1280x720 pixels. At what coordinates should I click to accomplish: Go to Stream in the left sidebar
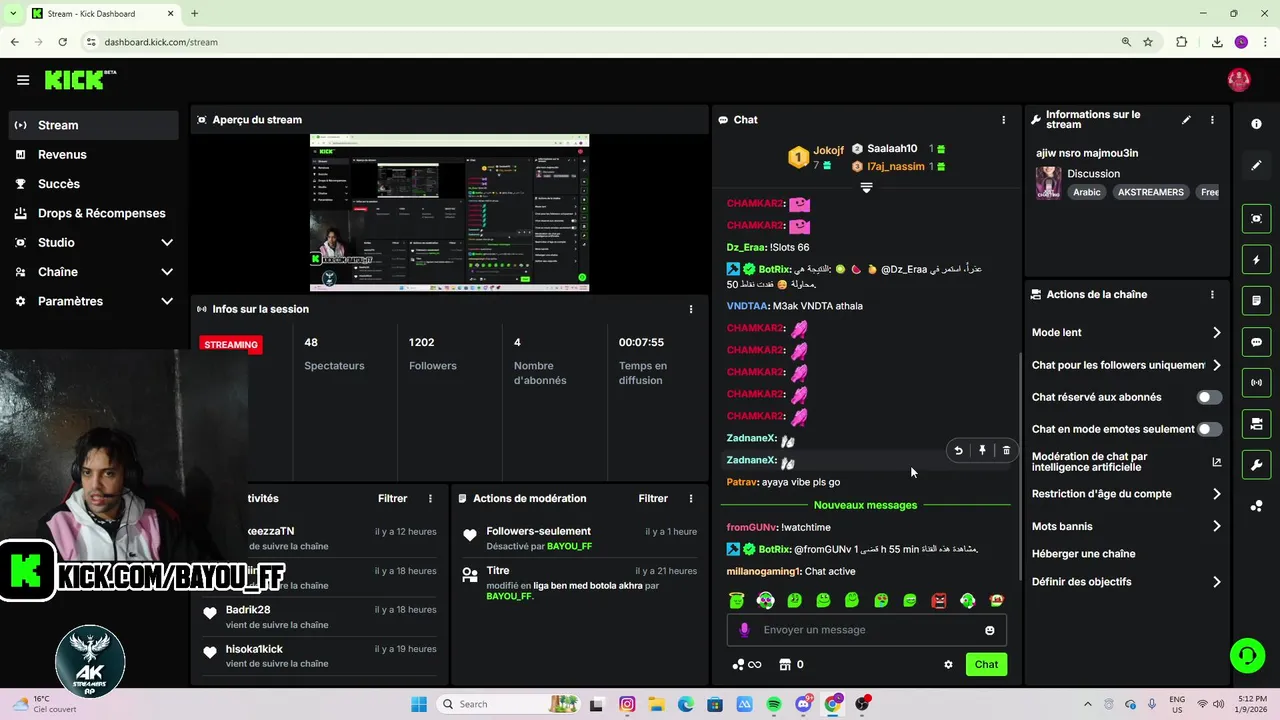pyautogui.click(x=93, y=125)
